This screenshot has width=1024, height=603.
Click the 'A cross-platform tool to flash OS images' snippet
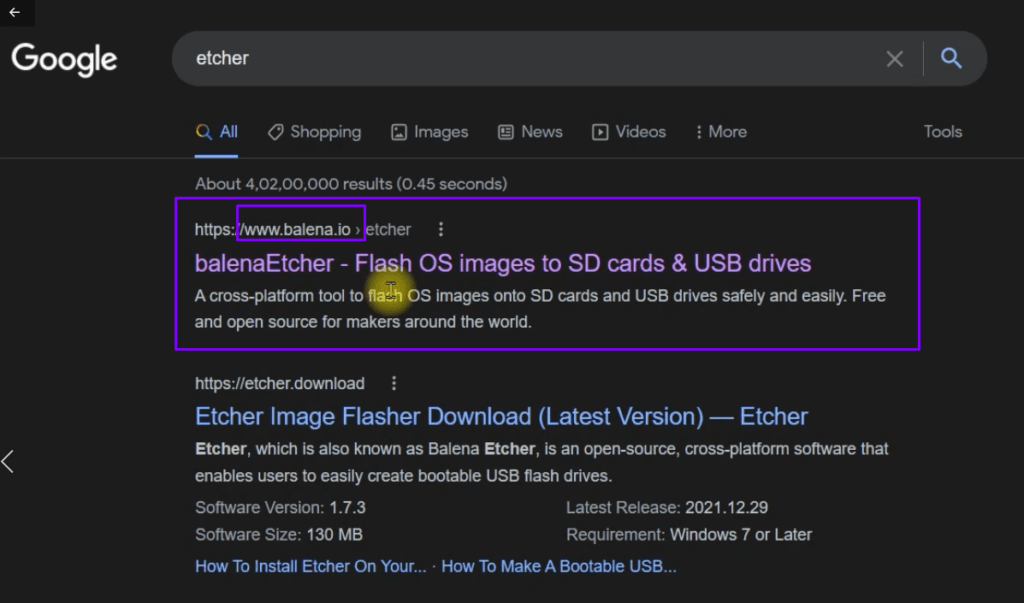pyautogui.click(x=540, y=309)
